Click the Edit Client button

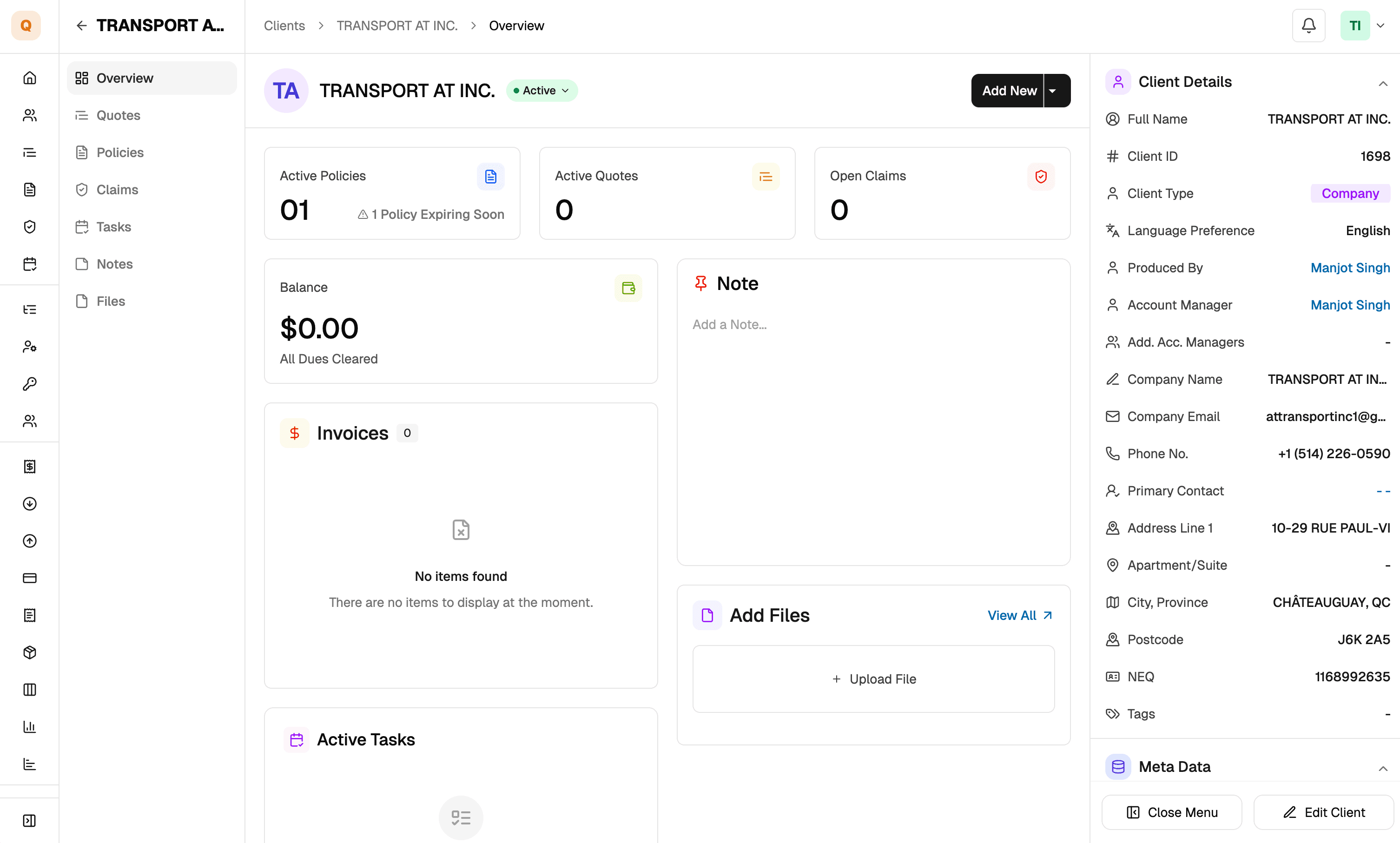(x=1323, y=812)
